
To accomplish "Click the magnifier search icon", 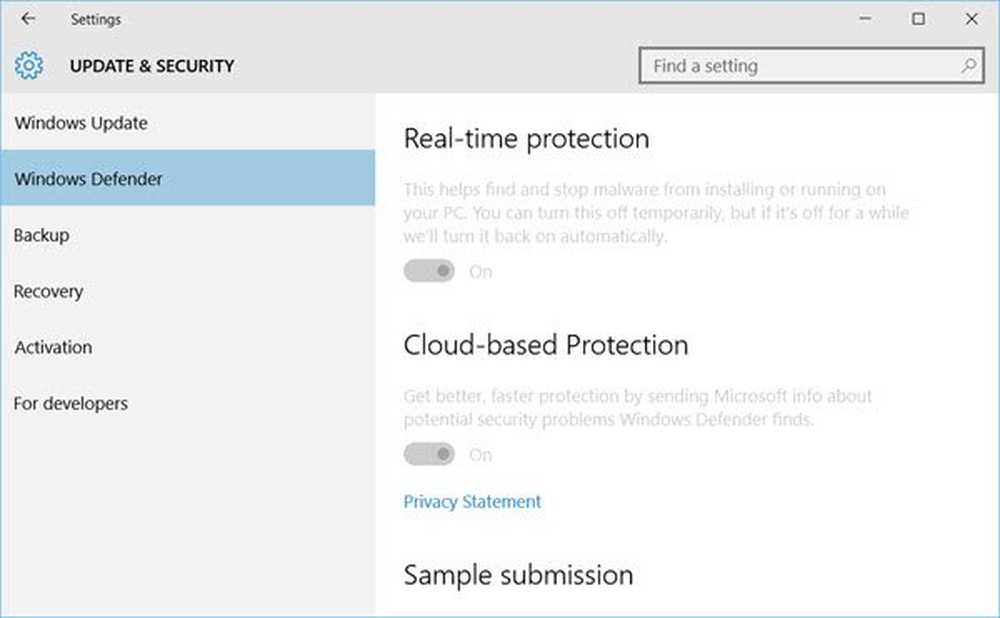I will coord(968,66).
